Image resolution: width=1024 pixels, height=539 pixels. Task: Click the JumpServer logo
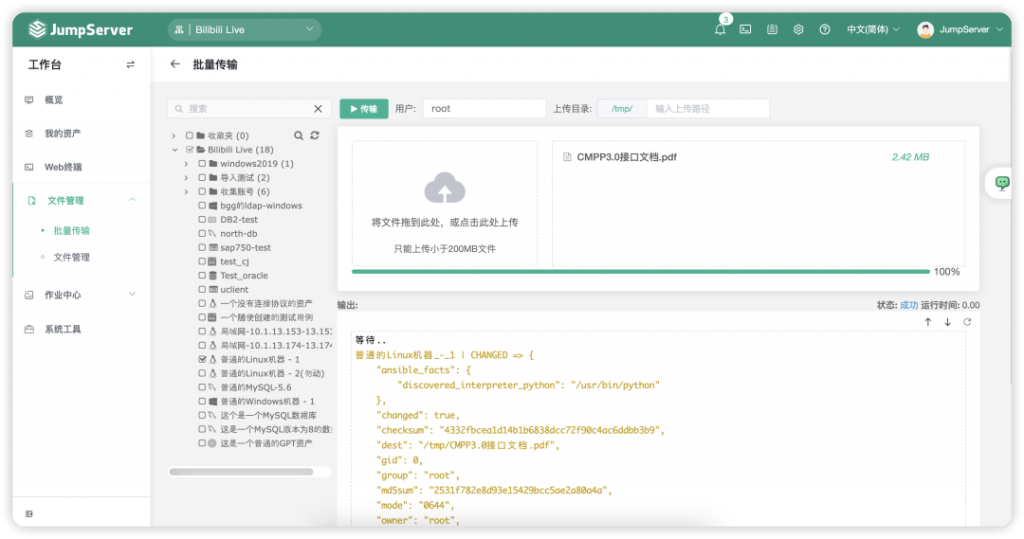[x=80, y=29]
